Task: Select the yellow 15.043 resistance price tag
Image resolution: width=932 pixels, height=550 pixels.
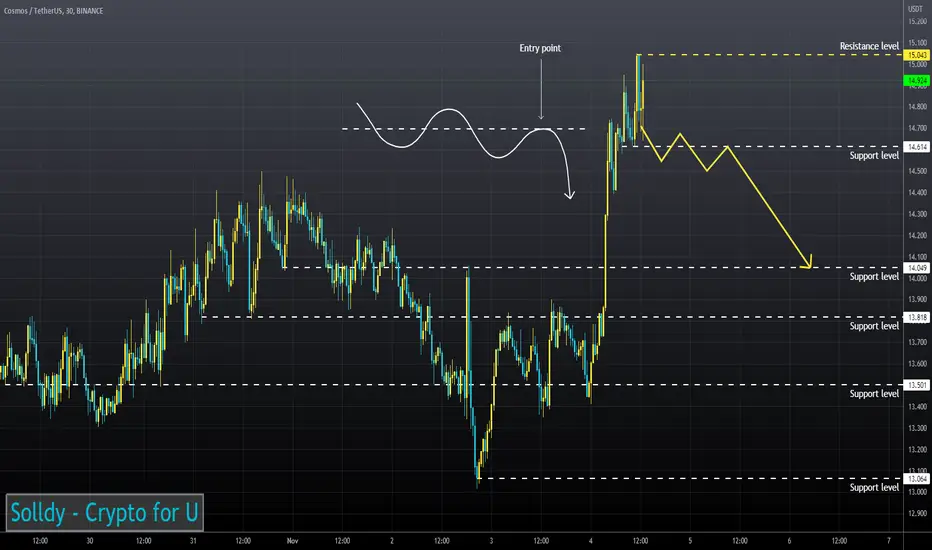Action: 917,55
